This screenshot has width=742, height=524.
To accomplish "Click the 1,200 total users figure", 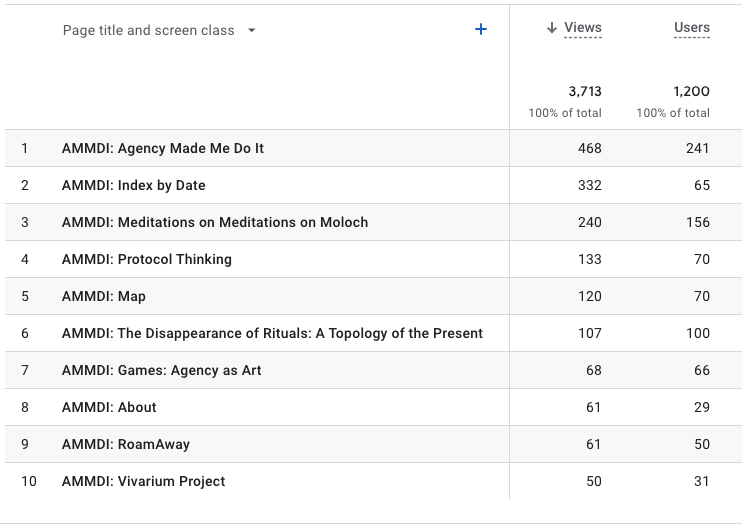I will (691, 91).
